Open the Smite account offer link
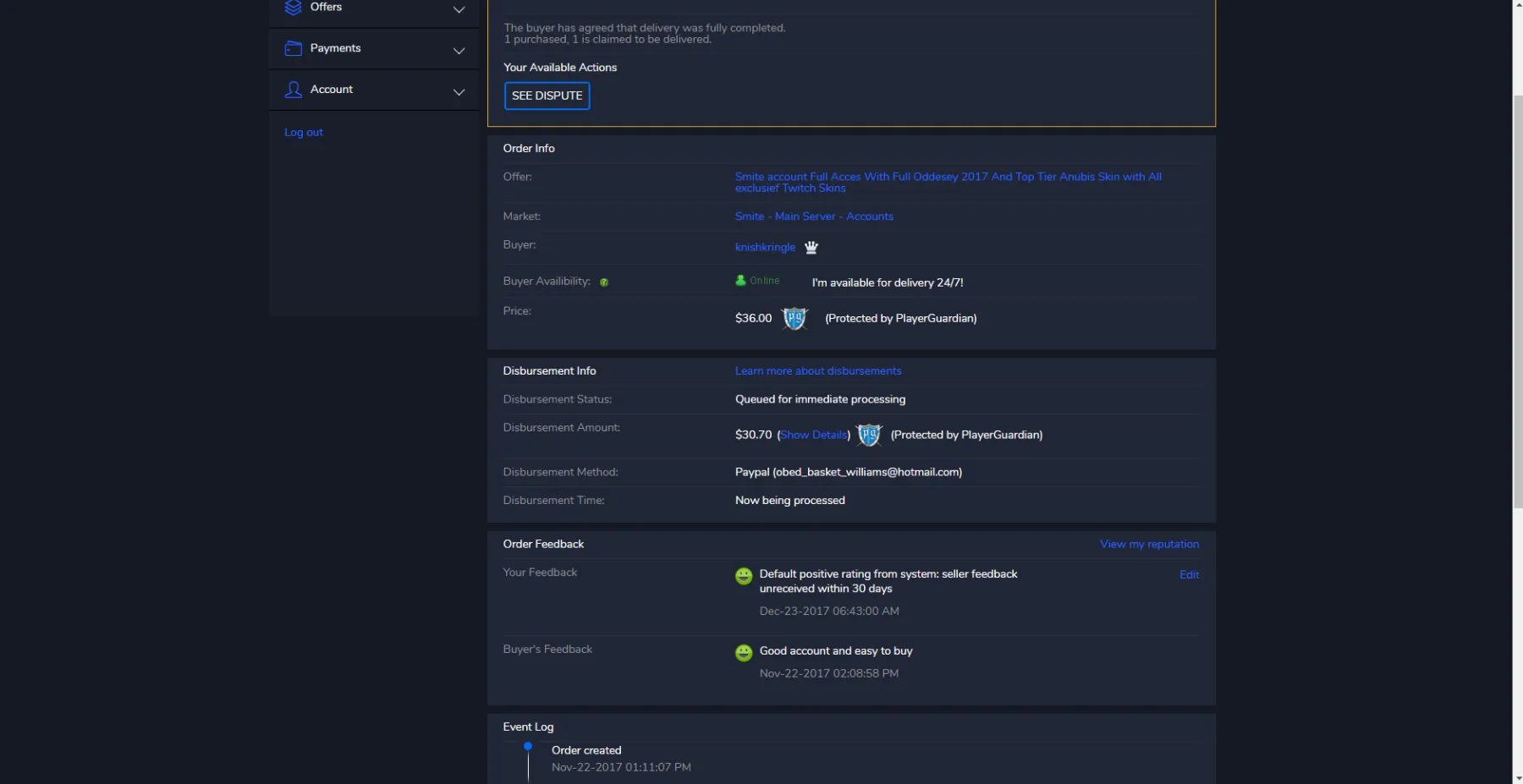The height and width of the screenshot is (784, 1523). tap(948, 183)
